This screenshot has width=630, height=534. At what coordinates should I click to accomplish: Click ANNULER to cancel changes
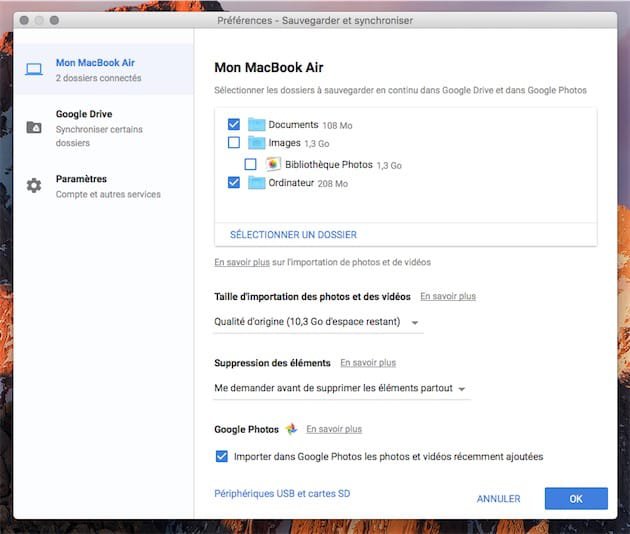pos(498,498)
